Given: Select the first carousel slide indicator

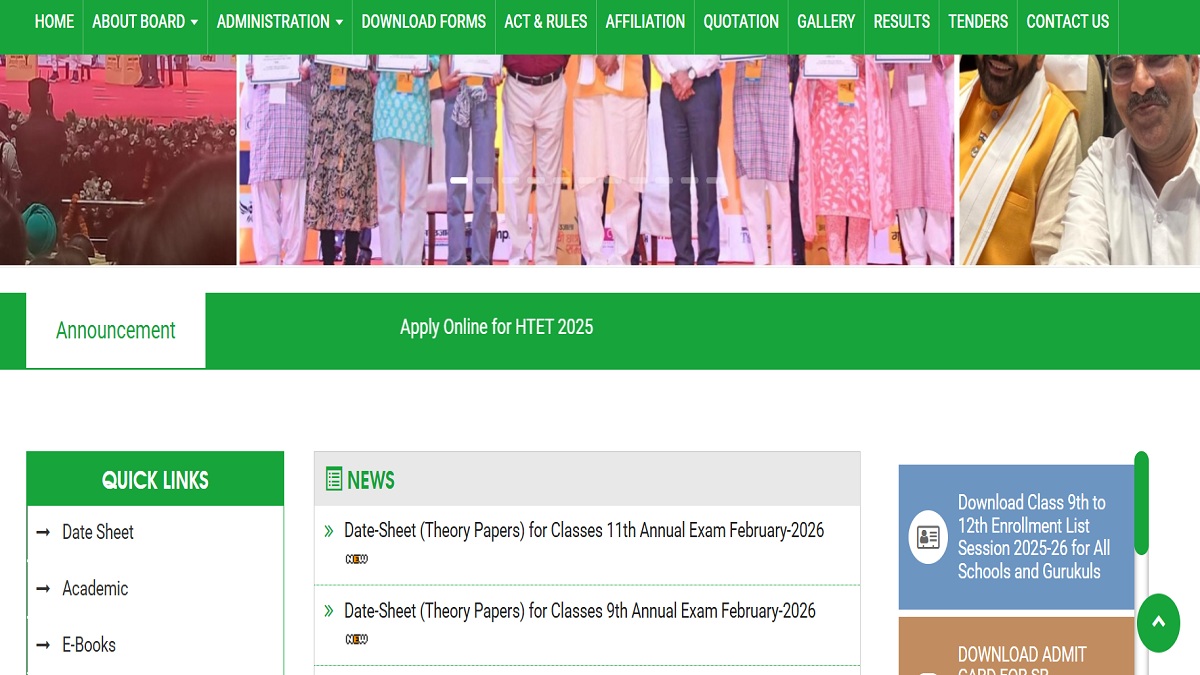Looking at the screenshot, I should click(x=460, y=180).
